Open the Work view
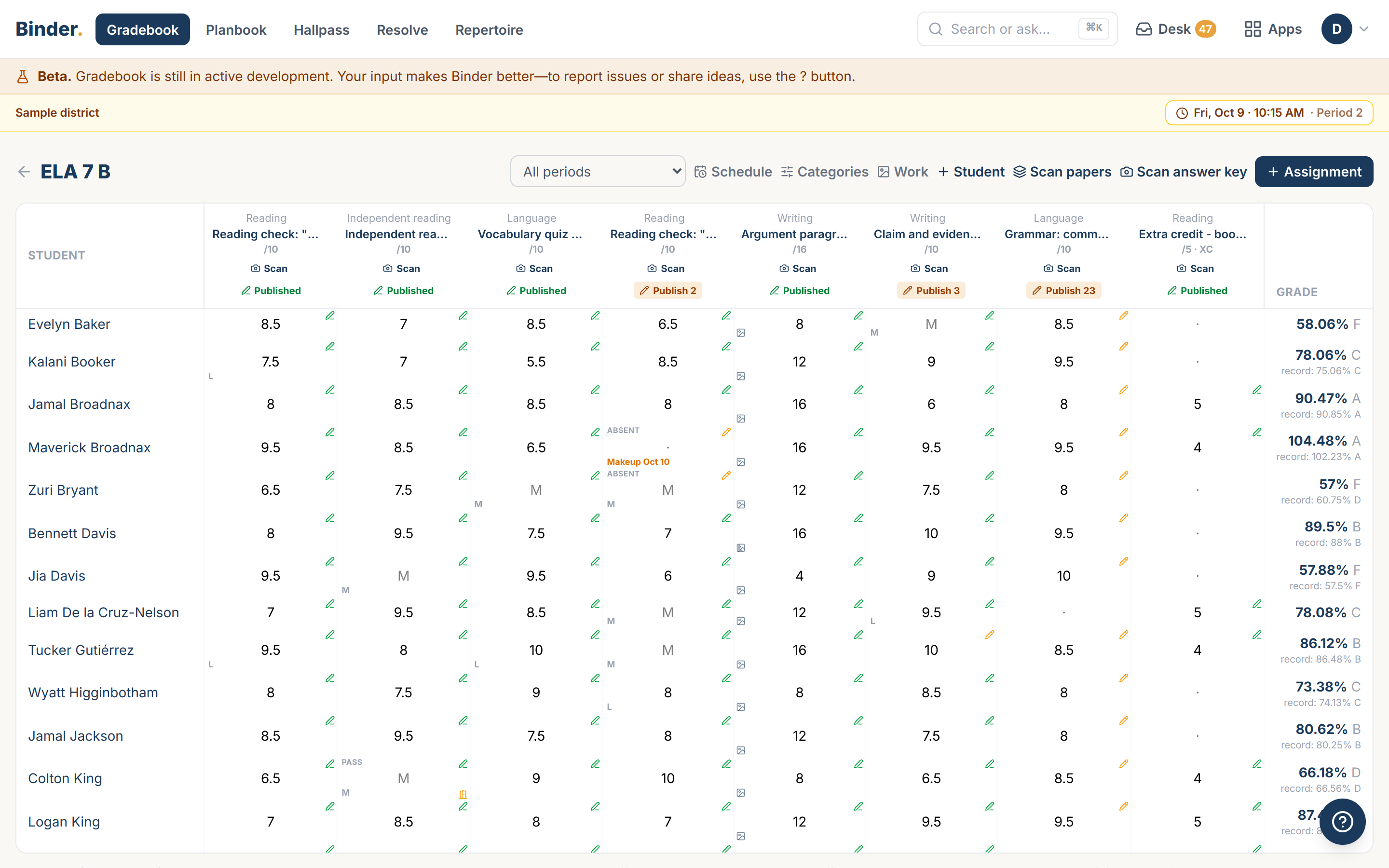Screen dimensions: 1389x868 pos(903,172)
